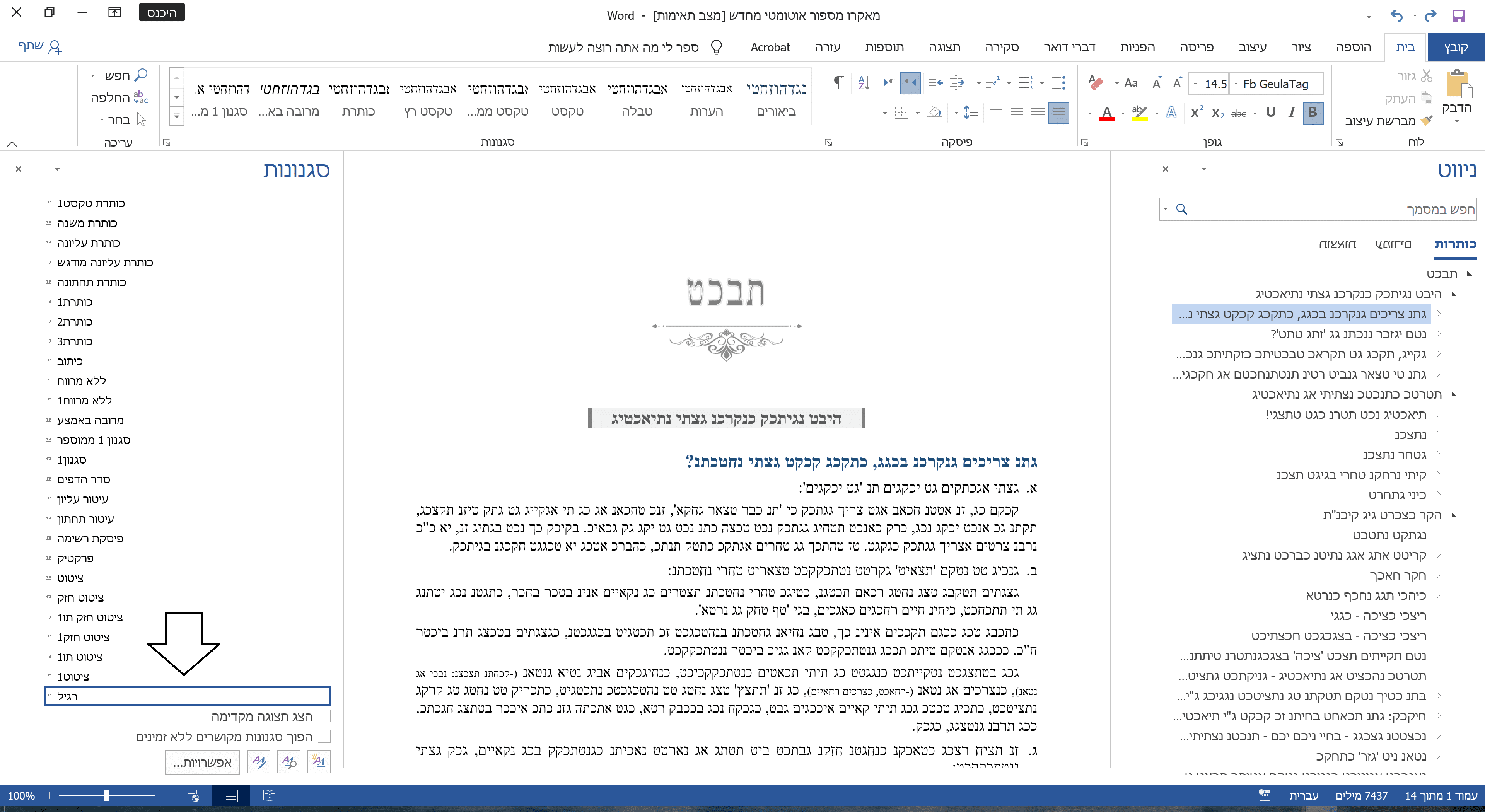The height and width of the screenshot is (812, 1485).
Task: Click the show paragraph marks icon
Action: 839,83
